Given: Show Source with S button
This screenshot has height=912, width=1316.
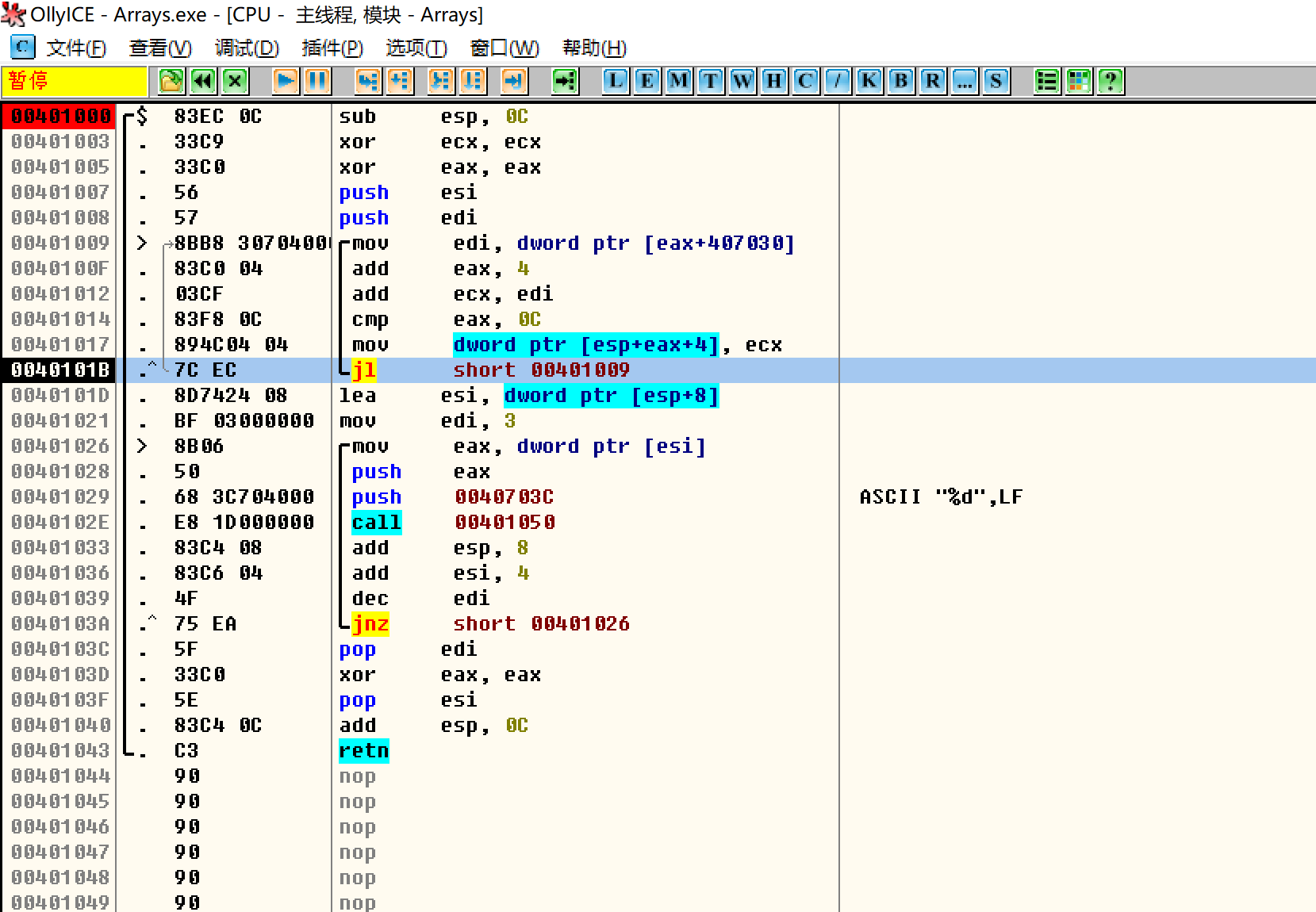Looking at the screenshot, I should pyautogui.click(x=996, y=81).
